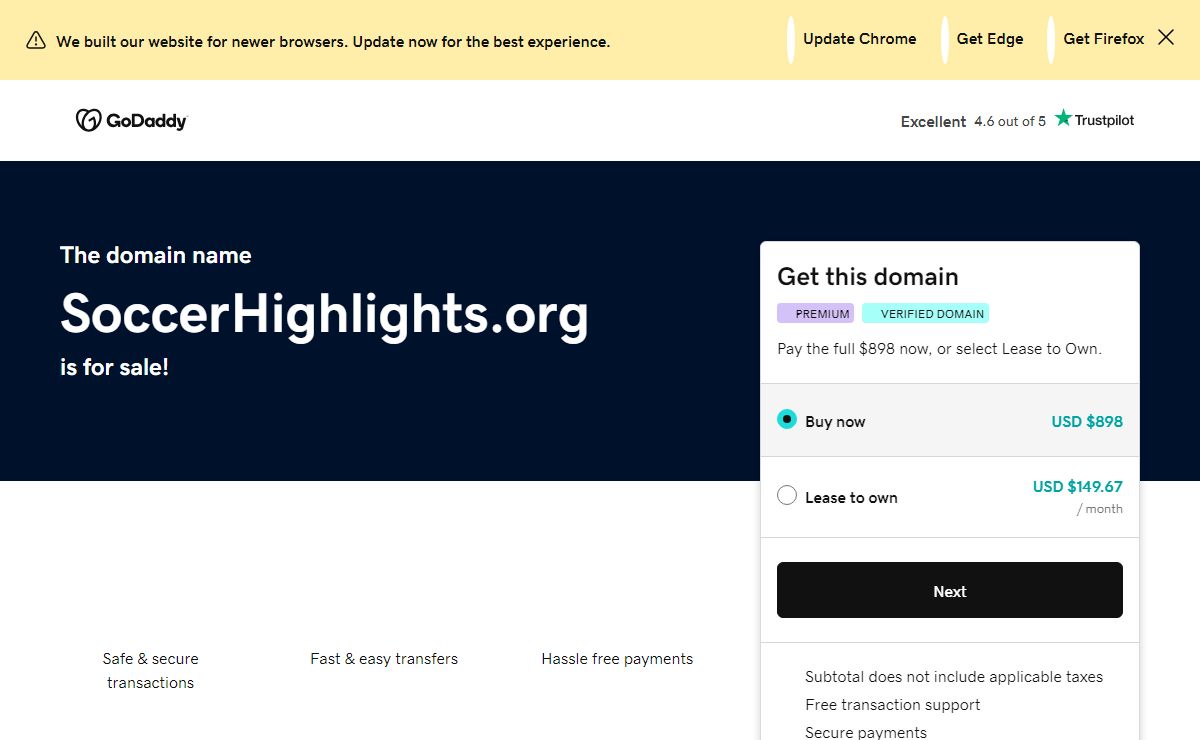Click 'Secure payments' text

pyautogui.click(x=866, y=733)
